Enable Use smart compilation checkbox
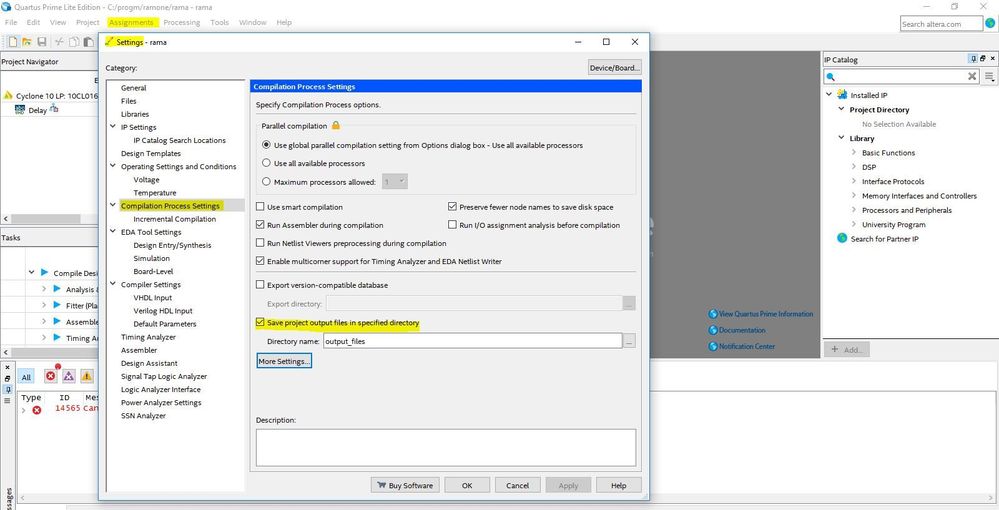This screenshot has height=510, width=999. 260,207
